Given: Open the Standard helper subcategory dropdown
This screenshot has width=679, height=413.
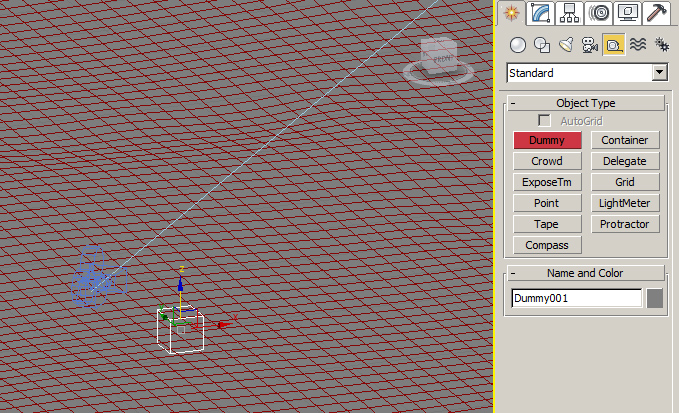Looking at the screenshot, I should (587, 73).
